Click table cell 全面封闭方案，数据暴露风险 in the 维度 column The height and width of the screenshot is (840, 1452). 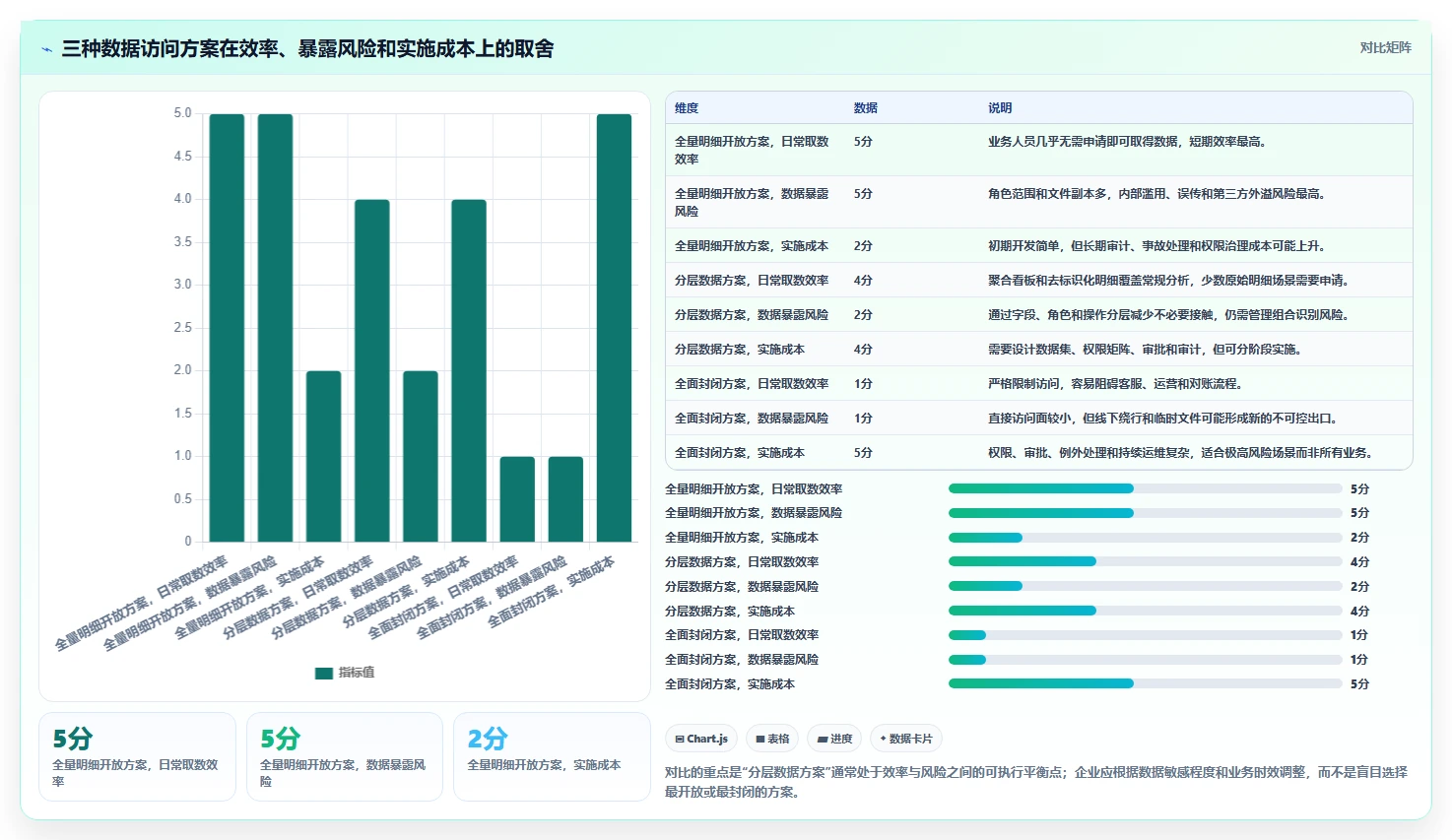click(752, 419)
